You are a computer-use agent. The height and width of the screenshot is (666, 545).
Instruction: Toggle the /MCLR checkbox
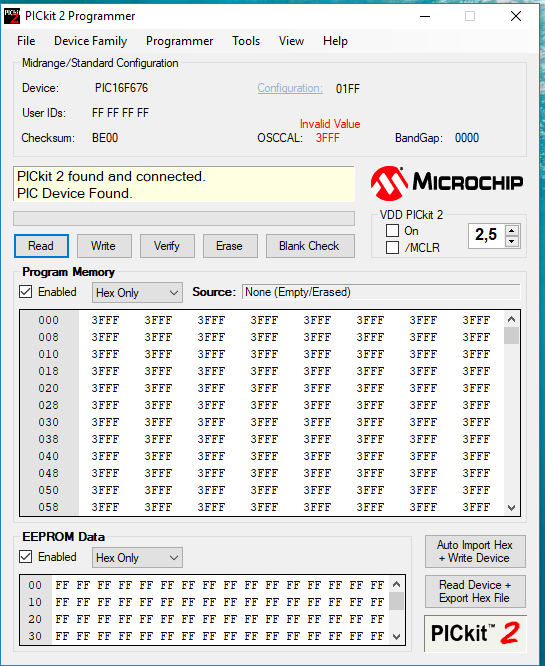coord(392,247)
